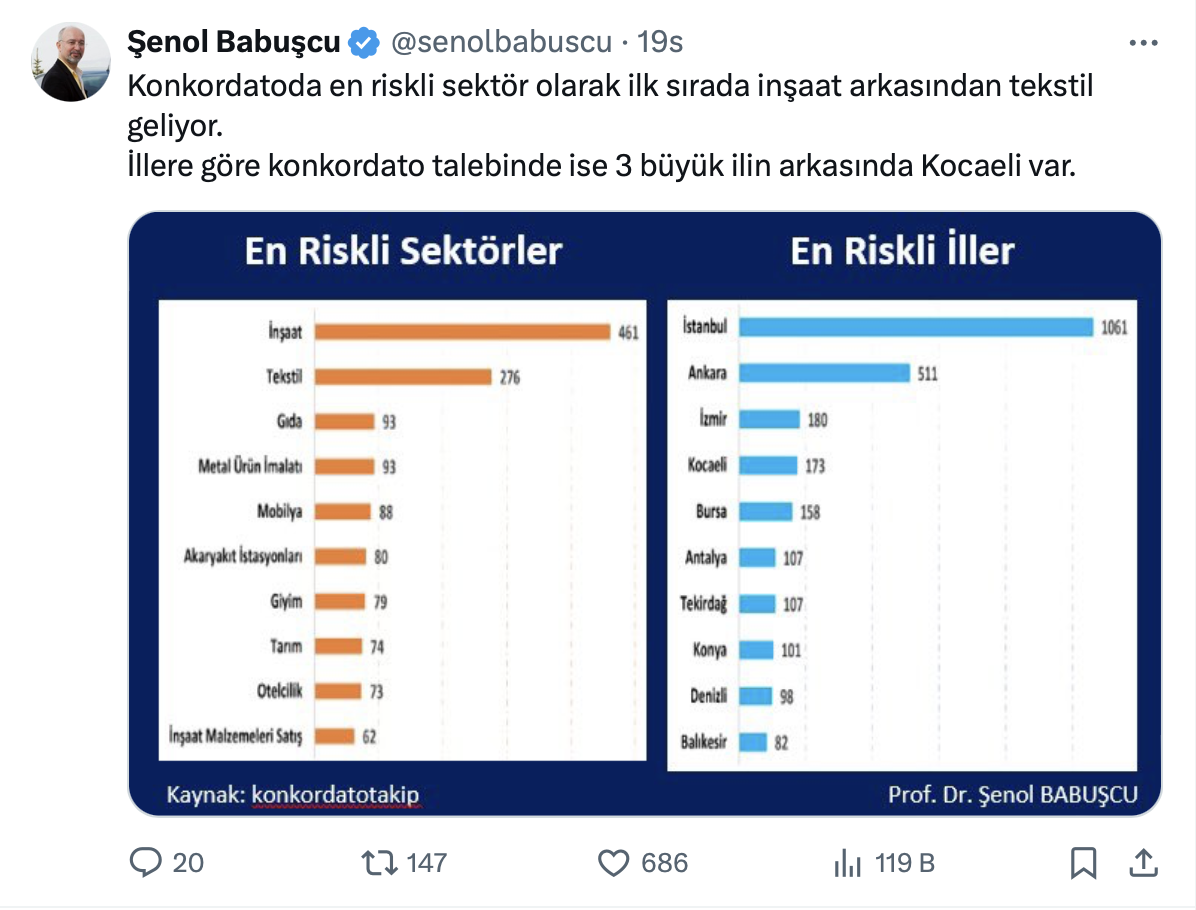Click the @senolbabuscu handle

click(x=500, y=42)
